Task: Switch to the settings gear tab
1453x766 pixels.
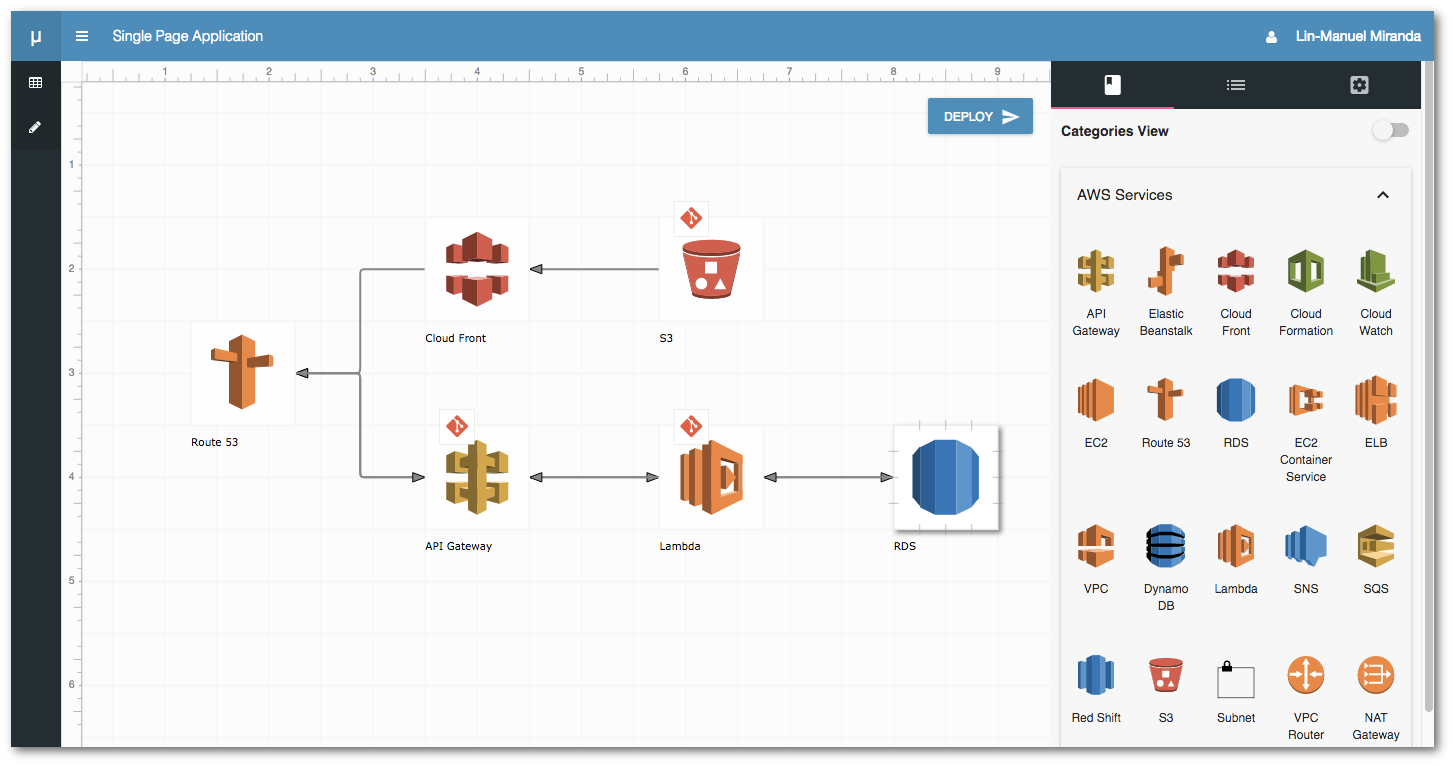Action: (1359, 85)
